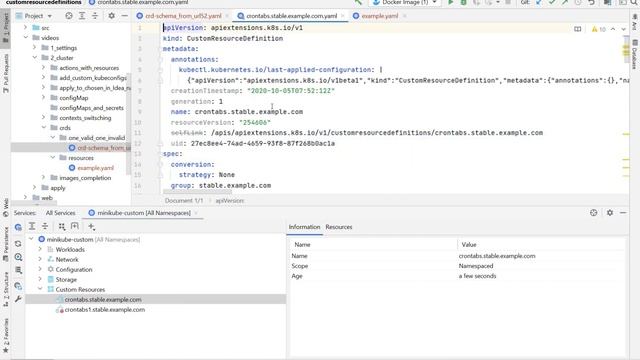Expand all in Services toolbar

(x=32, y=226)
